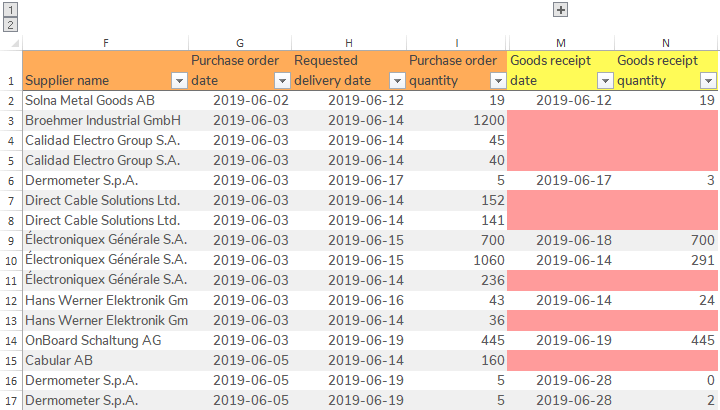Open the Goods receipt date filter dropdown
720x410 pixels.
604,80
